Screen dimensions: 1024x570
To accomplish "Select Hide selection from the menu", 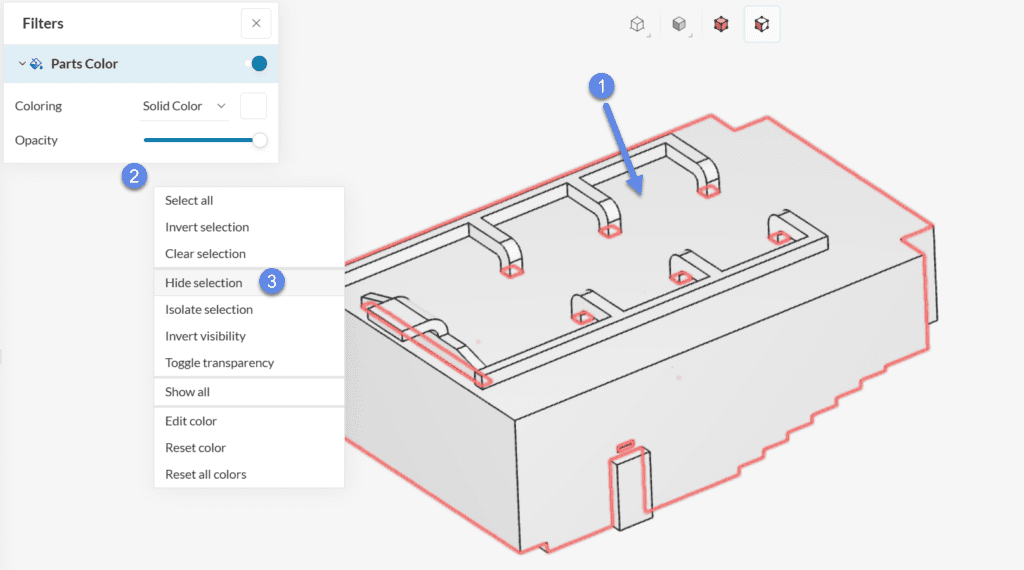I will pos(204,283).
